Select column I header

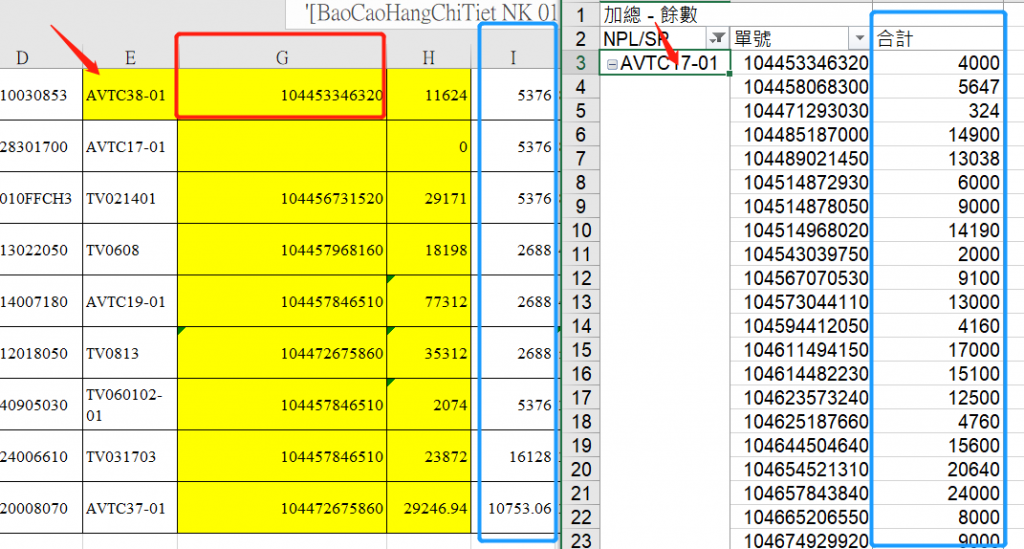[513, 59]
